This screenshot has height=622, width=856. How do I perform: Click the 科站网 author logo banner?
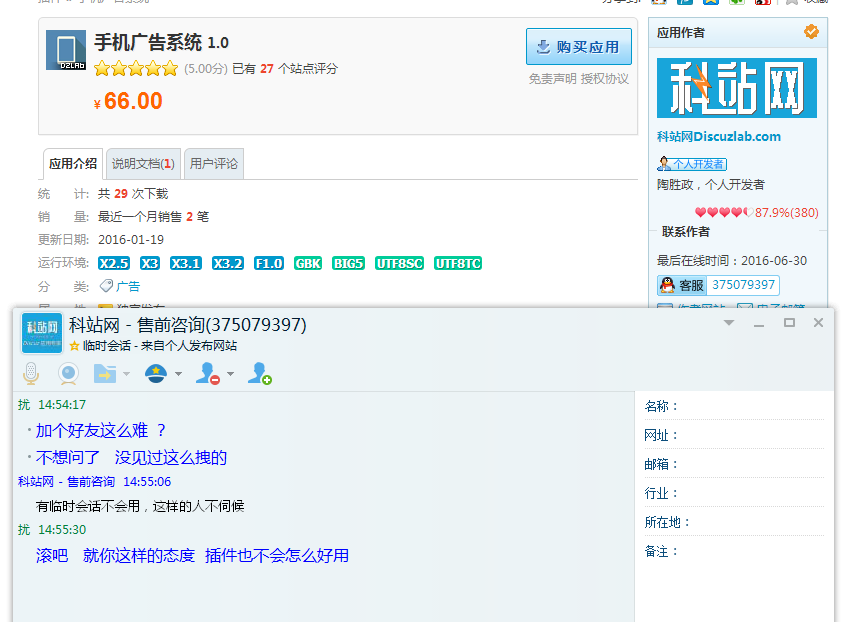(x=736, y=88)
